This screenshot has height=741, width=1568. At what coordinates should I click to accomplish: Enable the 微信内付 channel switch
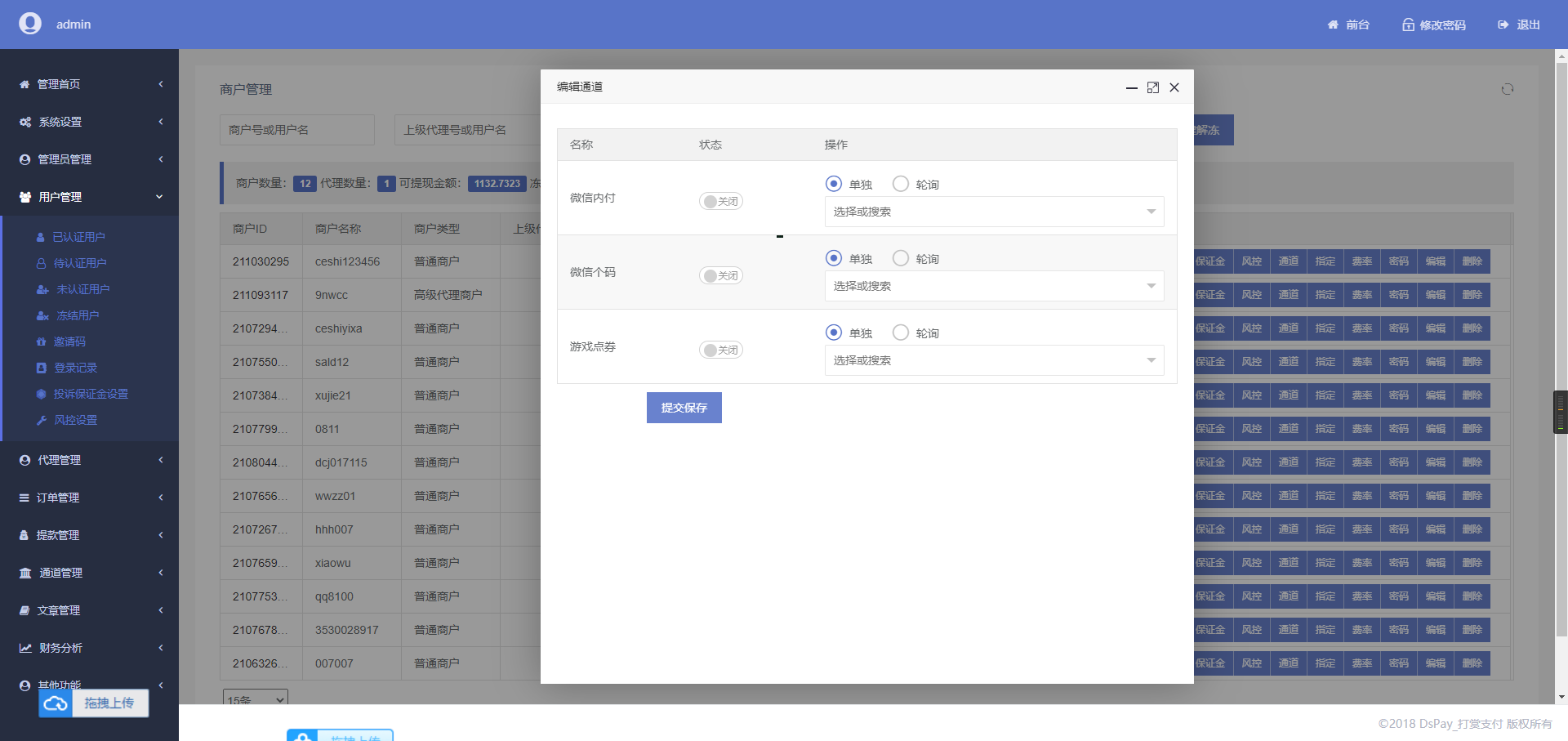(x=720, y=201)
